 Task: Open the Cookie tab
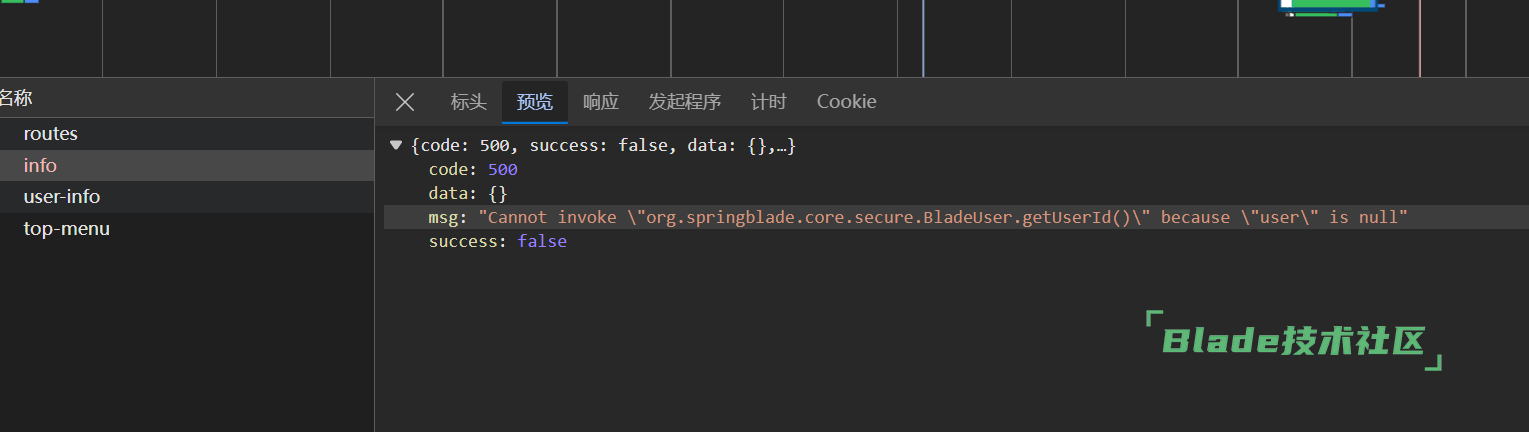[846, 102]
